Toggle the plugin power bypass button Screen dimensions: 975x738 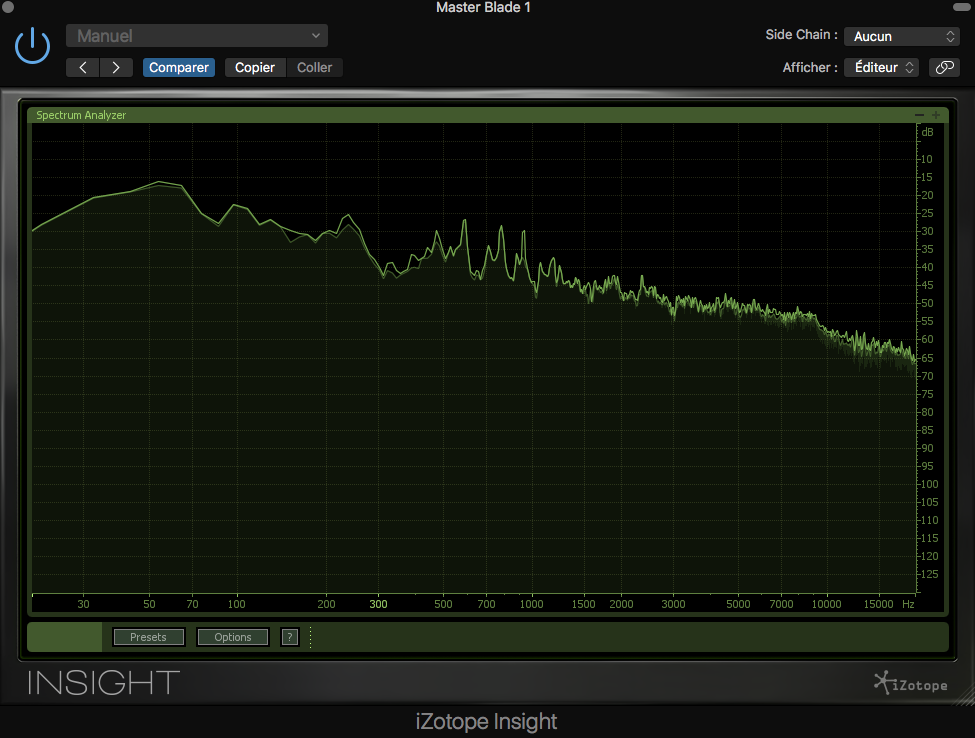[x=32, y=46]
